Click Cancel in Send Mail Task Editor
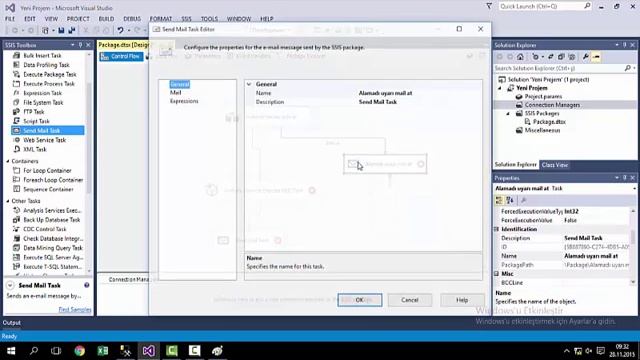 pos(409,300)
